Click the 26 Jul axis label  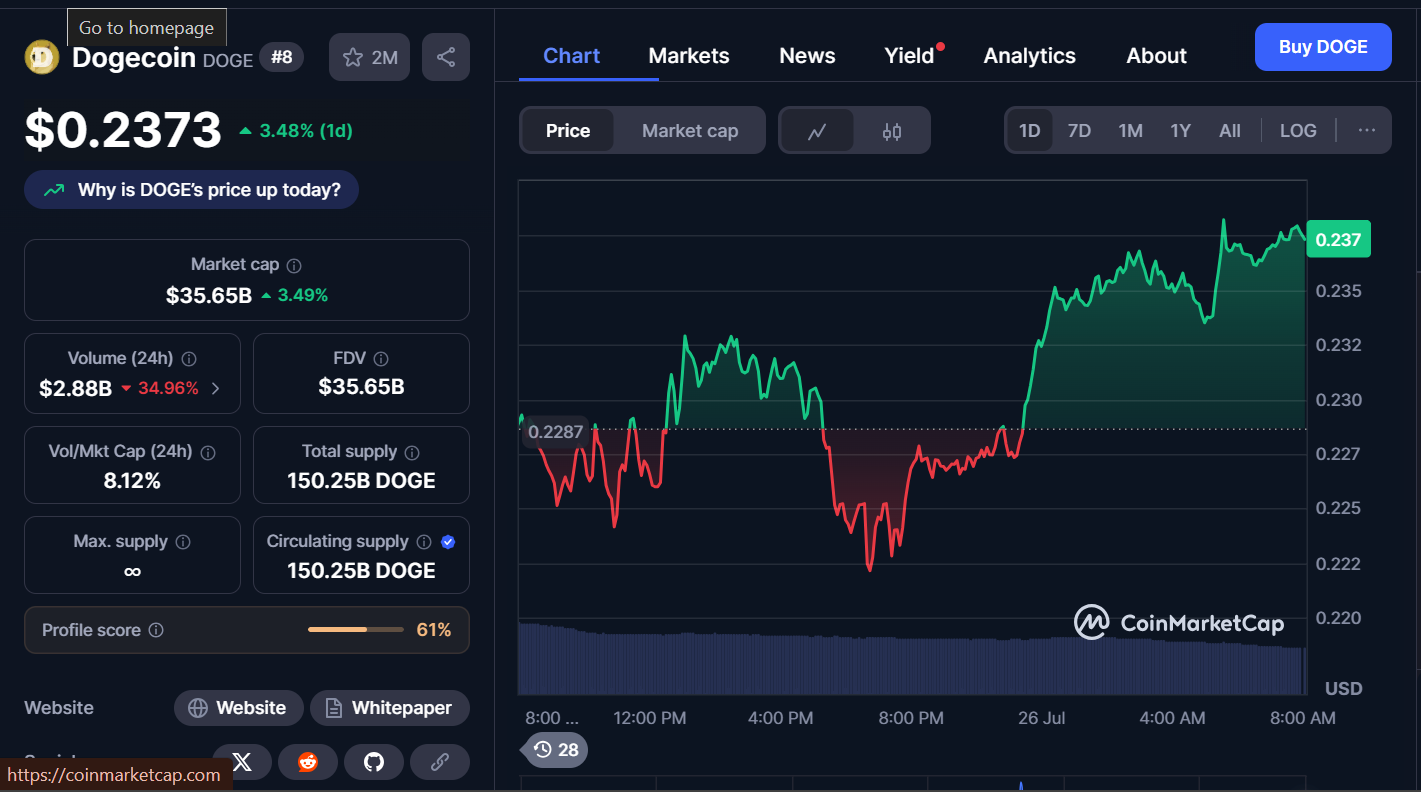(x=1041, y=718)
